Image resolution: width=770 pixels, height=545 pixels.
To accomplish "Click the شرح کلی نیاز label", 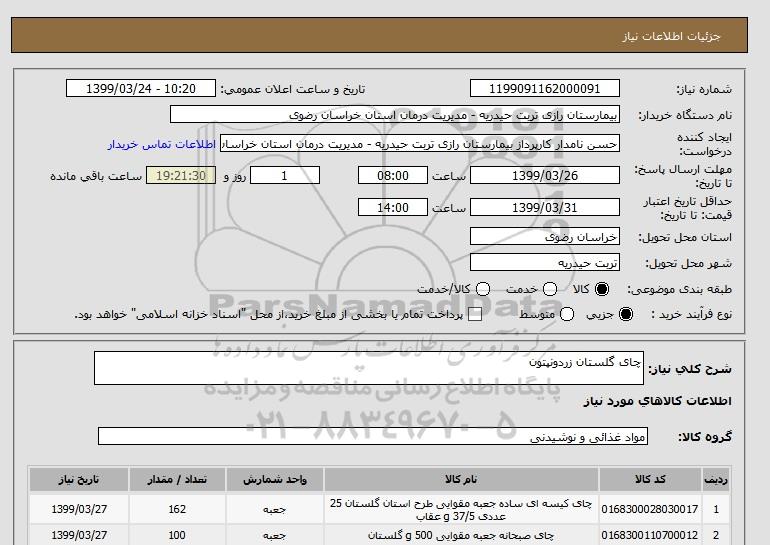I will click(690, 369).
